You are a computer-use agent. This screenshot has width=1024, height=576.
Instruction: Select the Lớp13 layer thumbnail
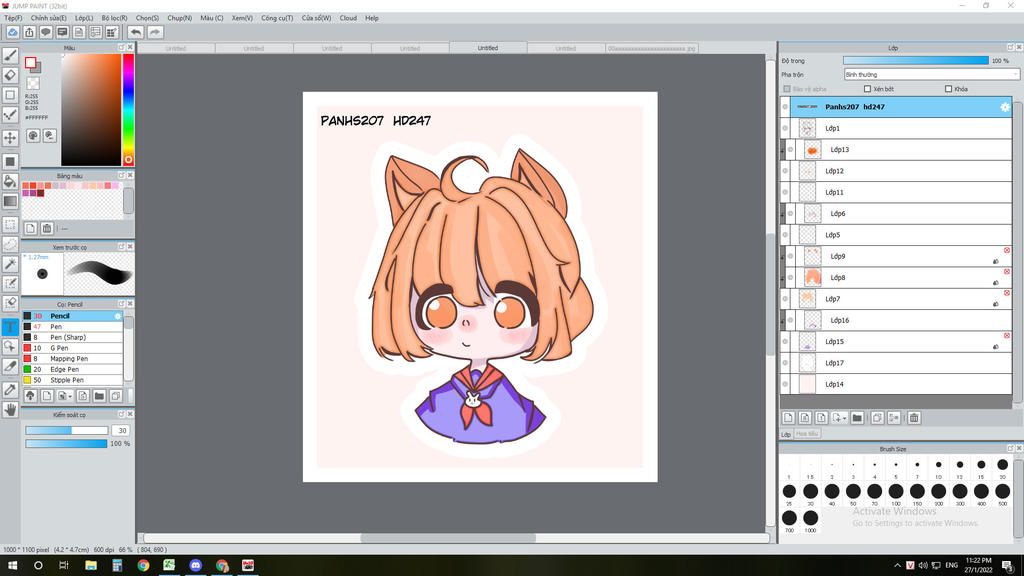pyautogui.click(x=812, y=150)
